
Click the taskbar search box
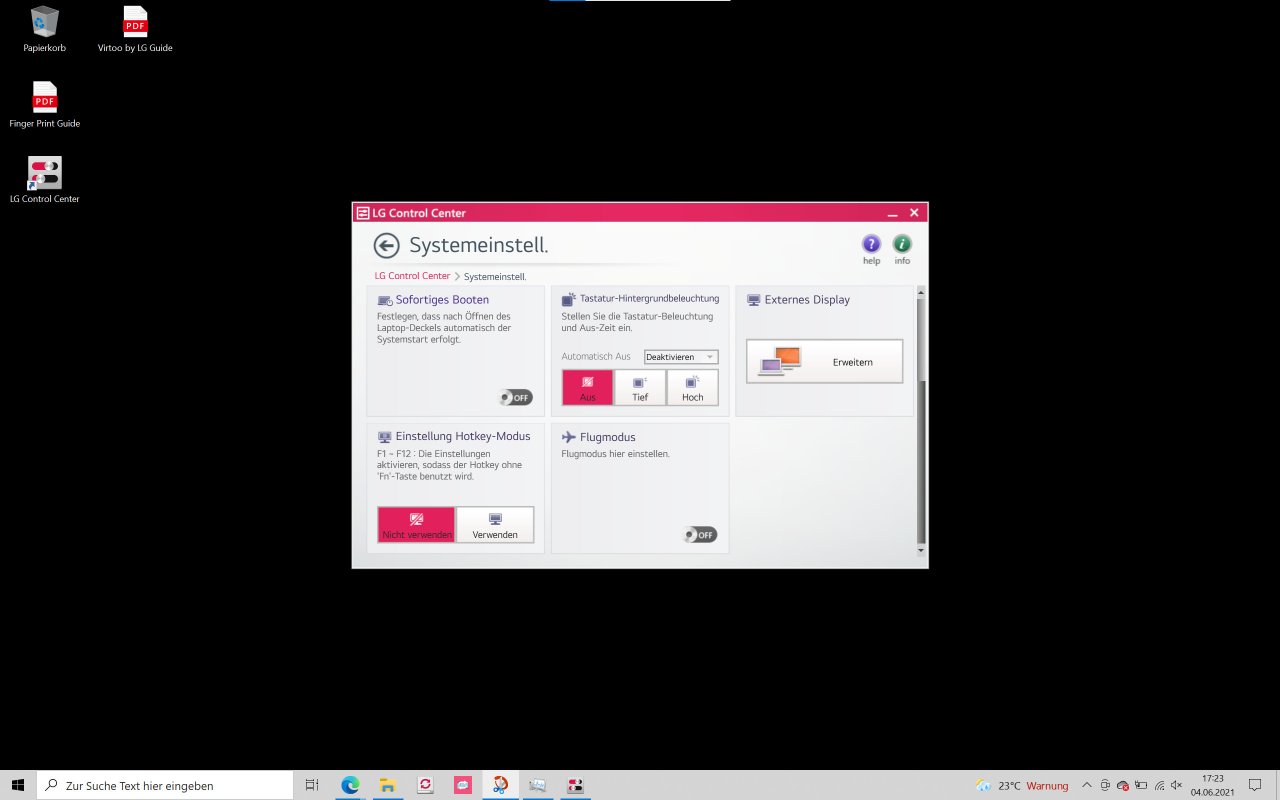point(165,785)
